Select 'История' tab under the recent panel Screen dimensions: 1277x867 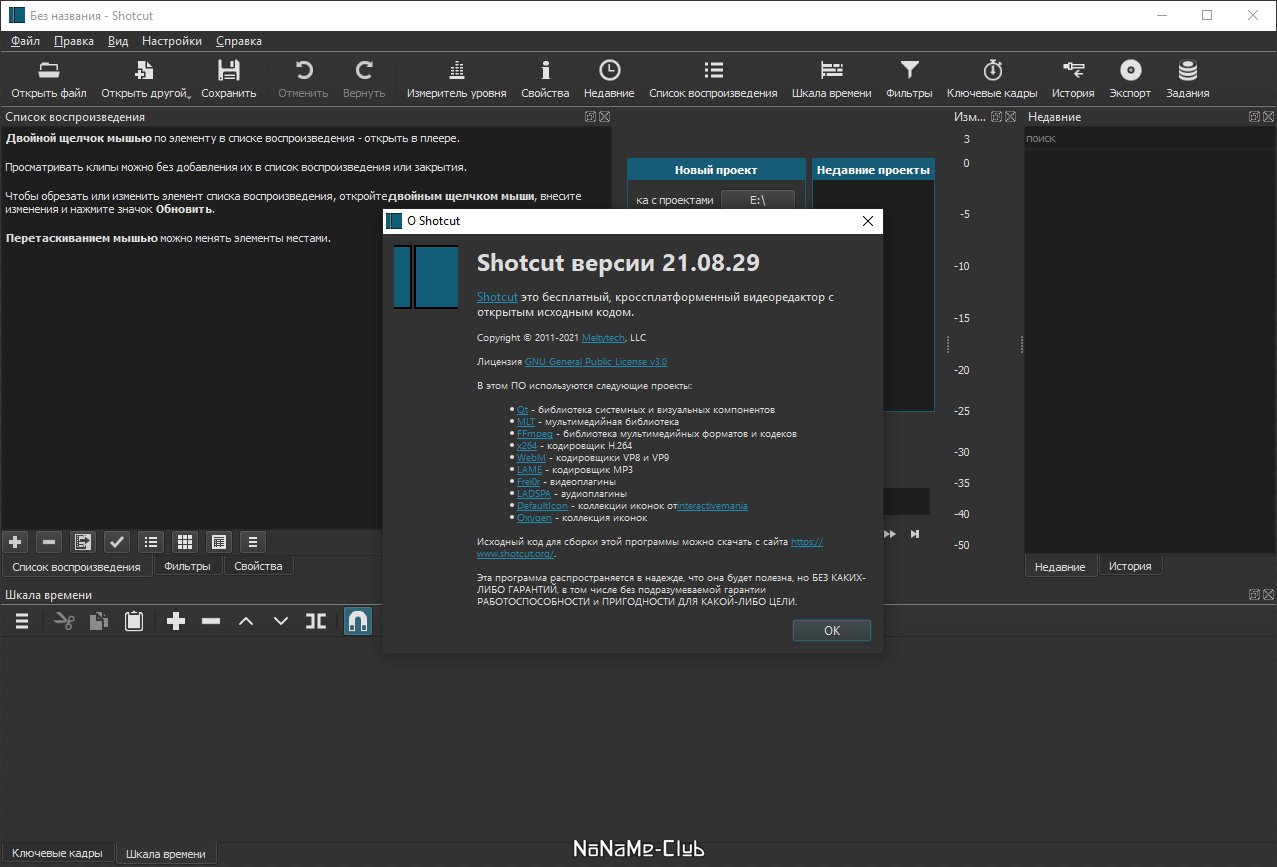point(1130,566)
